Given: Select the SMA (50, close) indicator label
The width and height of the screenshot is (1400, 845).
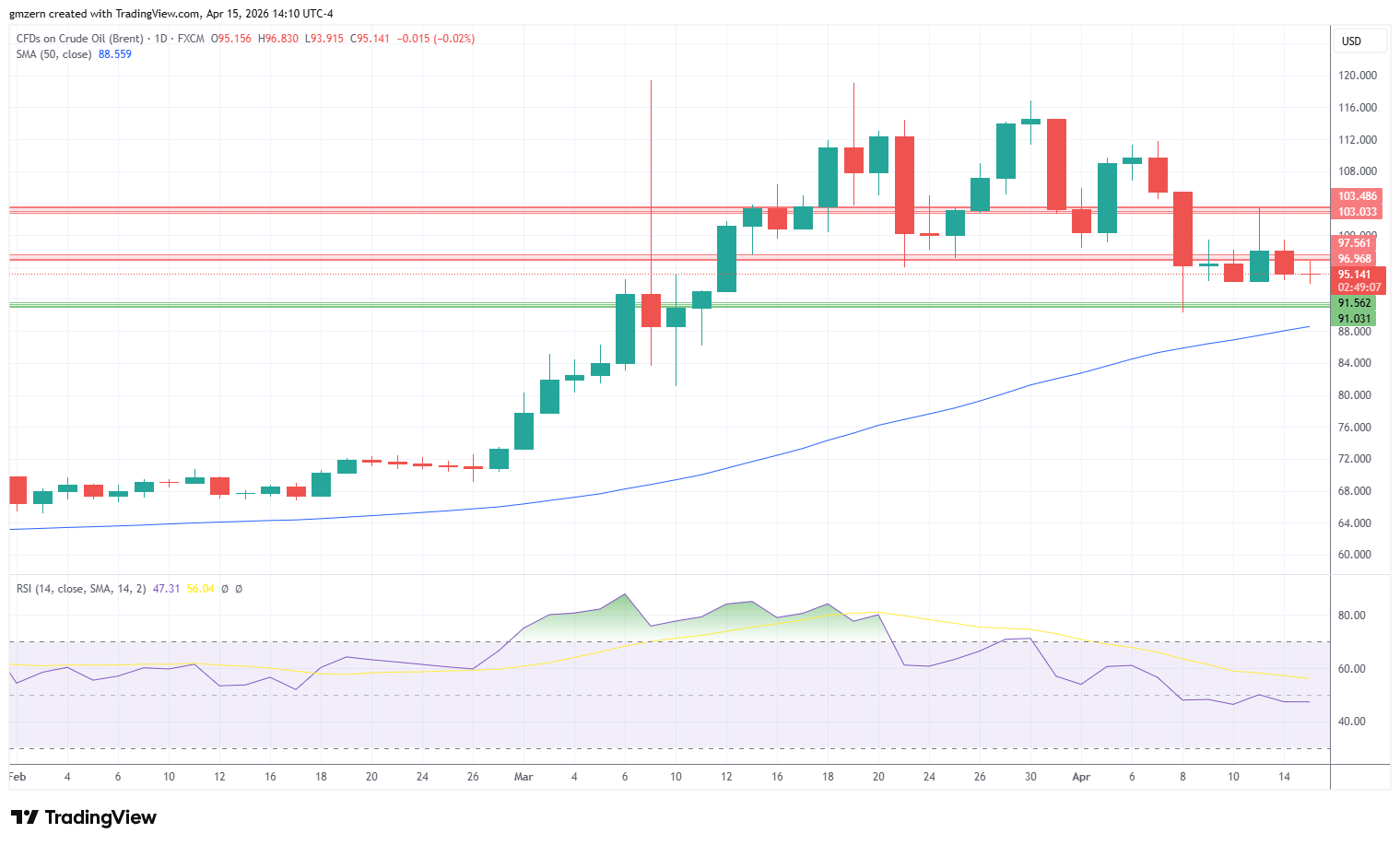Looking at the screenshot, I should [53, 54].
